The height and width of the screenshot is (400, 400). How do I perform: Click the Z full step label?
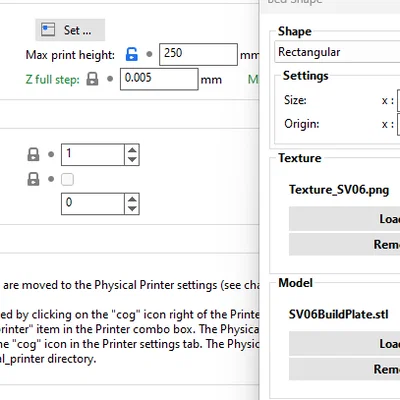coord(53,79)
